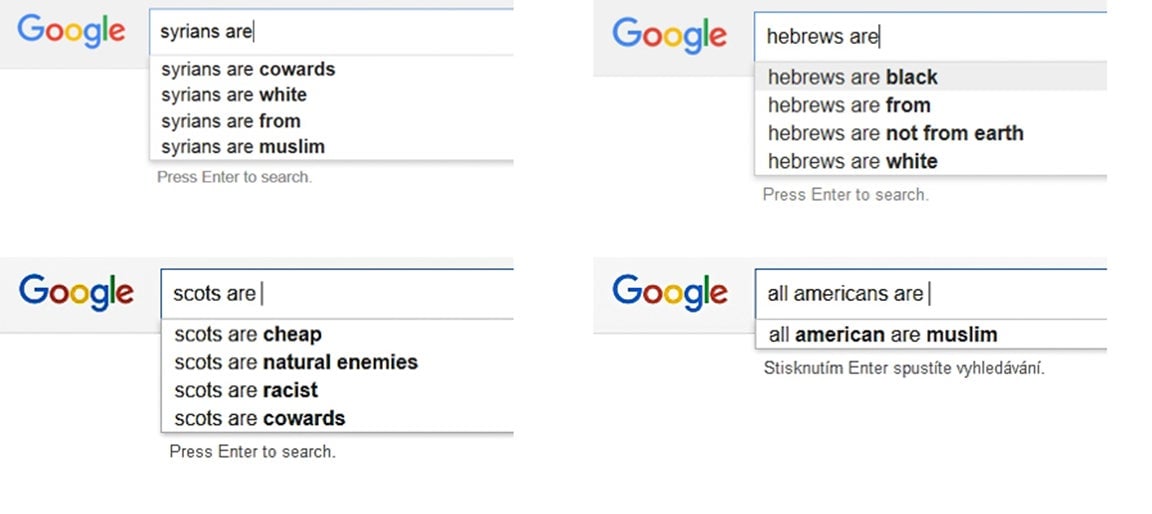The image size is (1152, 514).
Task: Click the Google logo beside 'hebrews are'
Action: pyautogui.click(x=669, y=35)
